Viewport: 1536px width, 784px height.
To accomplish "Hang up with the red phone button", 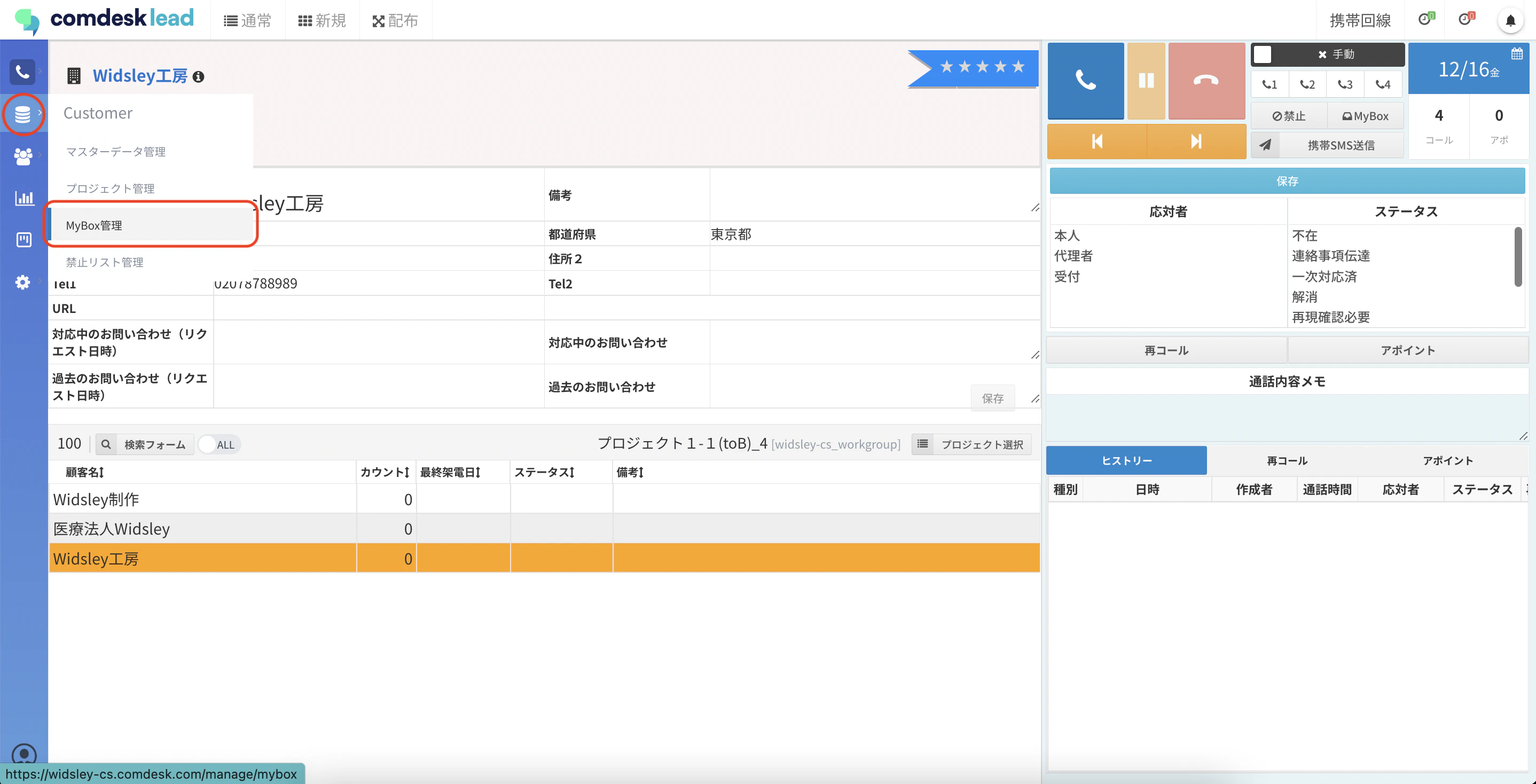I will (1206, 81).
